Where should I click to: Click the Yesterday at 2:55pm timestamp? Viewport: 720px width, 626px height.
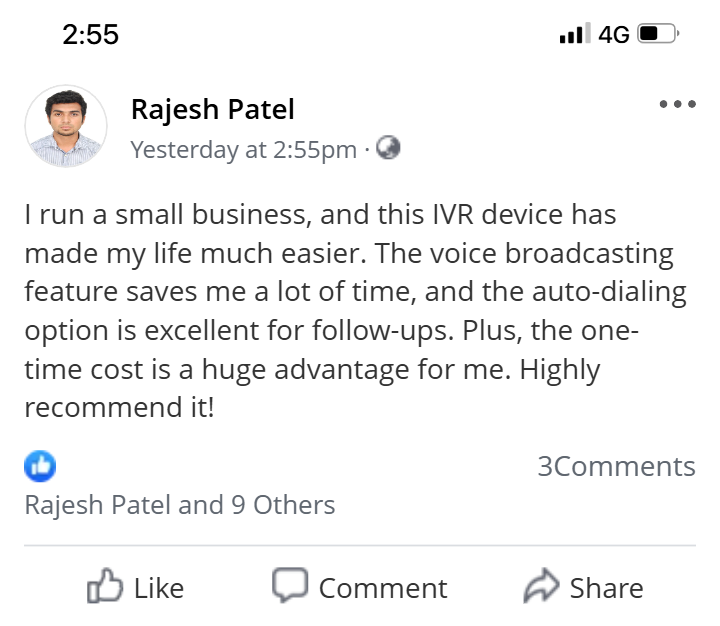tap(243, 150)
